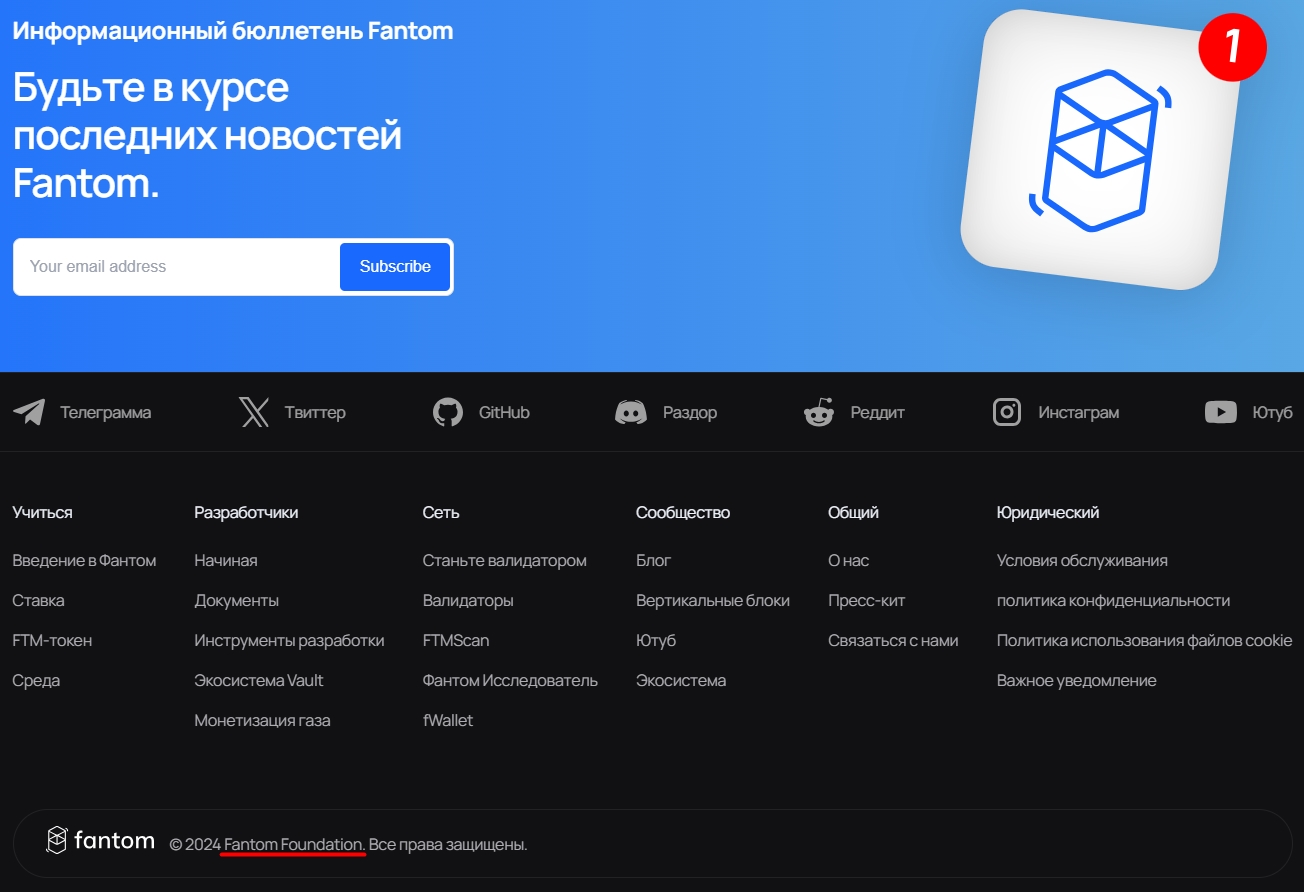Screen dimensions: 1304x892
Task: Open политика конфиденциальности link
Action: click(1114, 601)
